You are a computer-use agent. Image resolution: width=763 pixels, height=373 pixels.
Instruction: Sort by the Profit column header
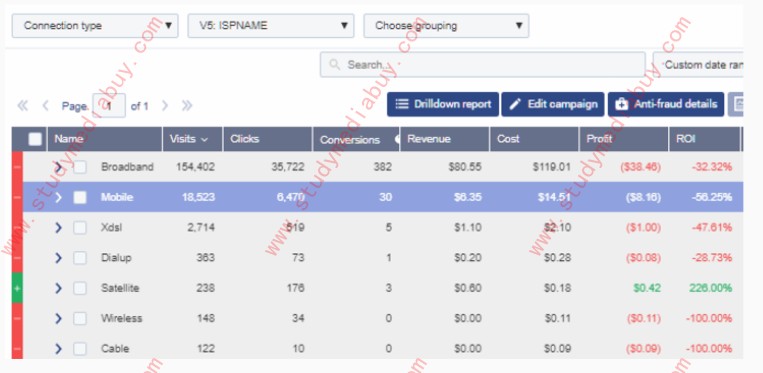624,139
